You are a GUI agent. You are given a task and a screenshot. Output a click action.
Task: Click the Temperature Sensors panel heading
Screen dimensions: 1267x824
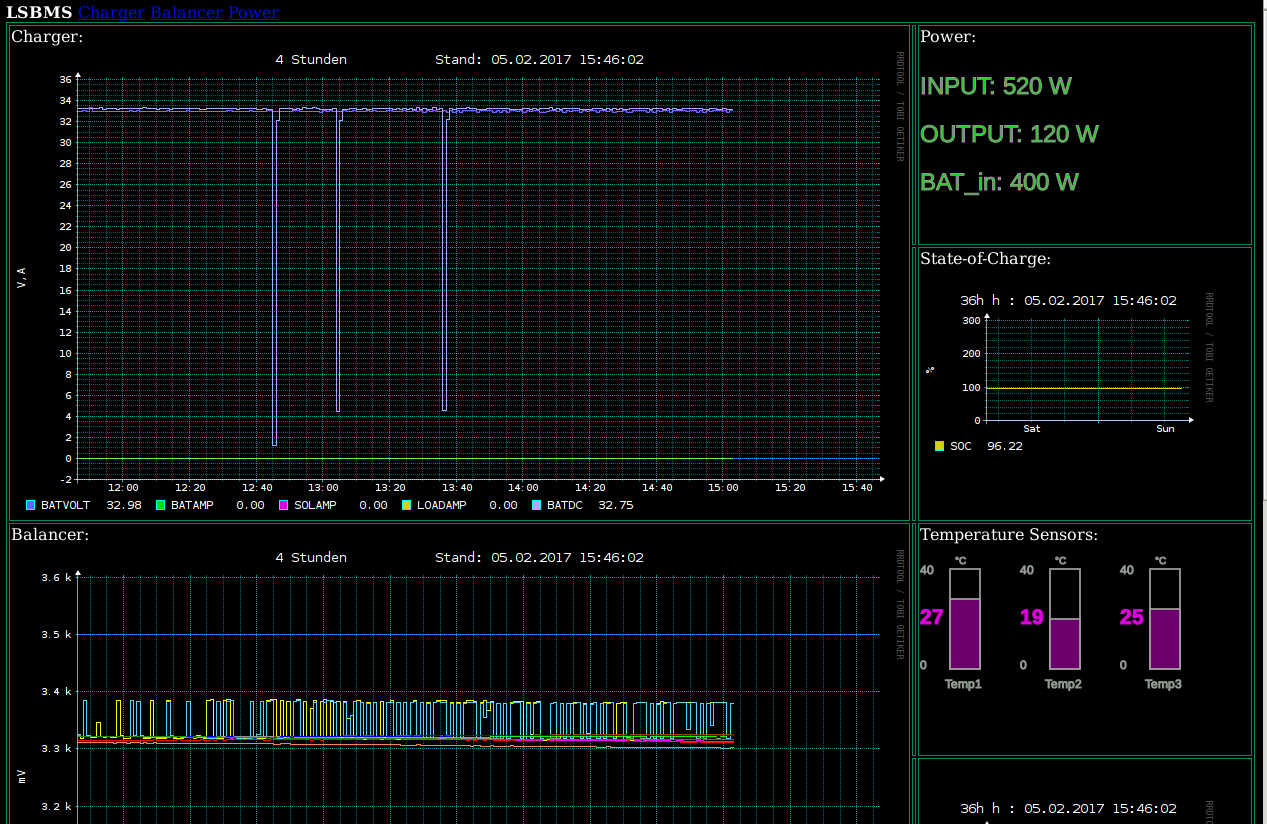pyautogui.click(x=1008, y=535)
